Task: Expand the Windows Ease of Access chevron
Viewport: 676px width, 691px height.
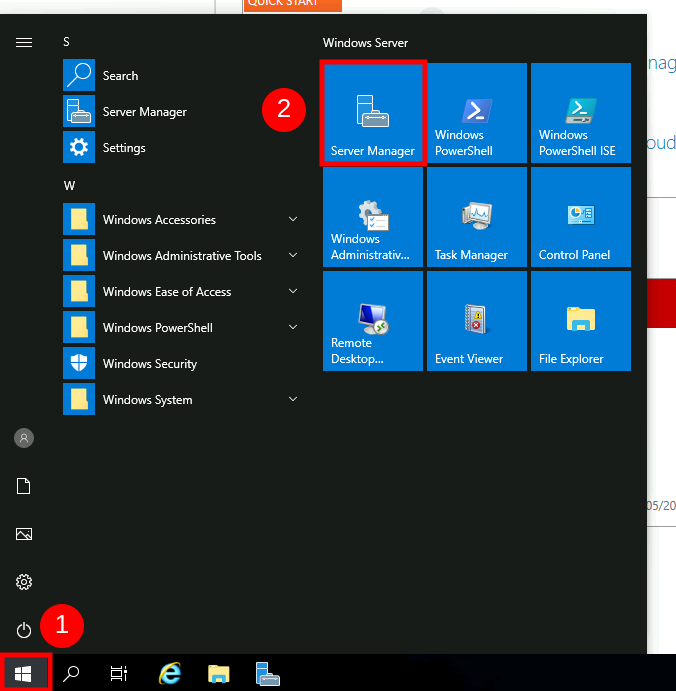Action: [x=293, y=291]
